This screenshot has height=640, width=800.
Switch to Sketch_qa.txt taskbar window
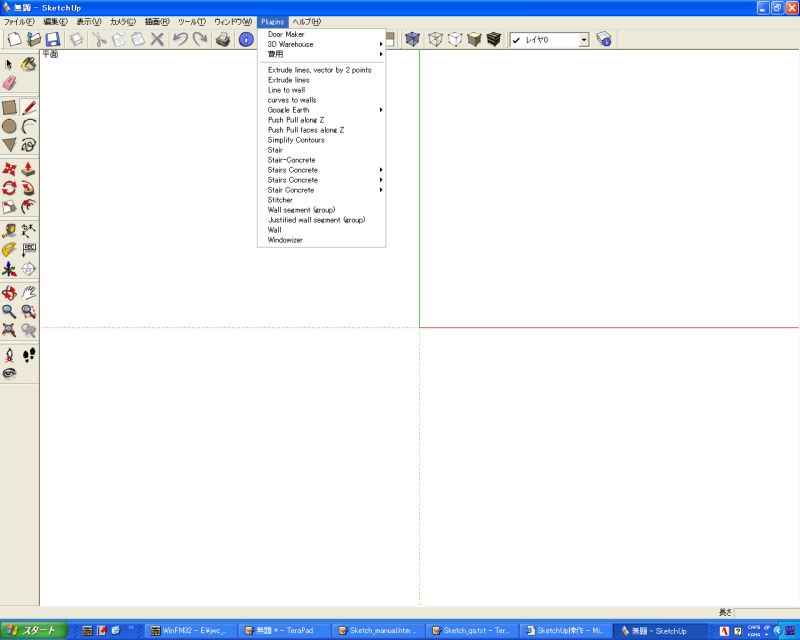click(x=473, y=631)
